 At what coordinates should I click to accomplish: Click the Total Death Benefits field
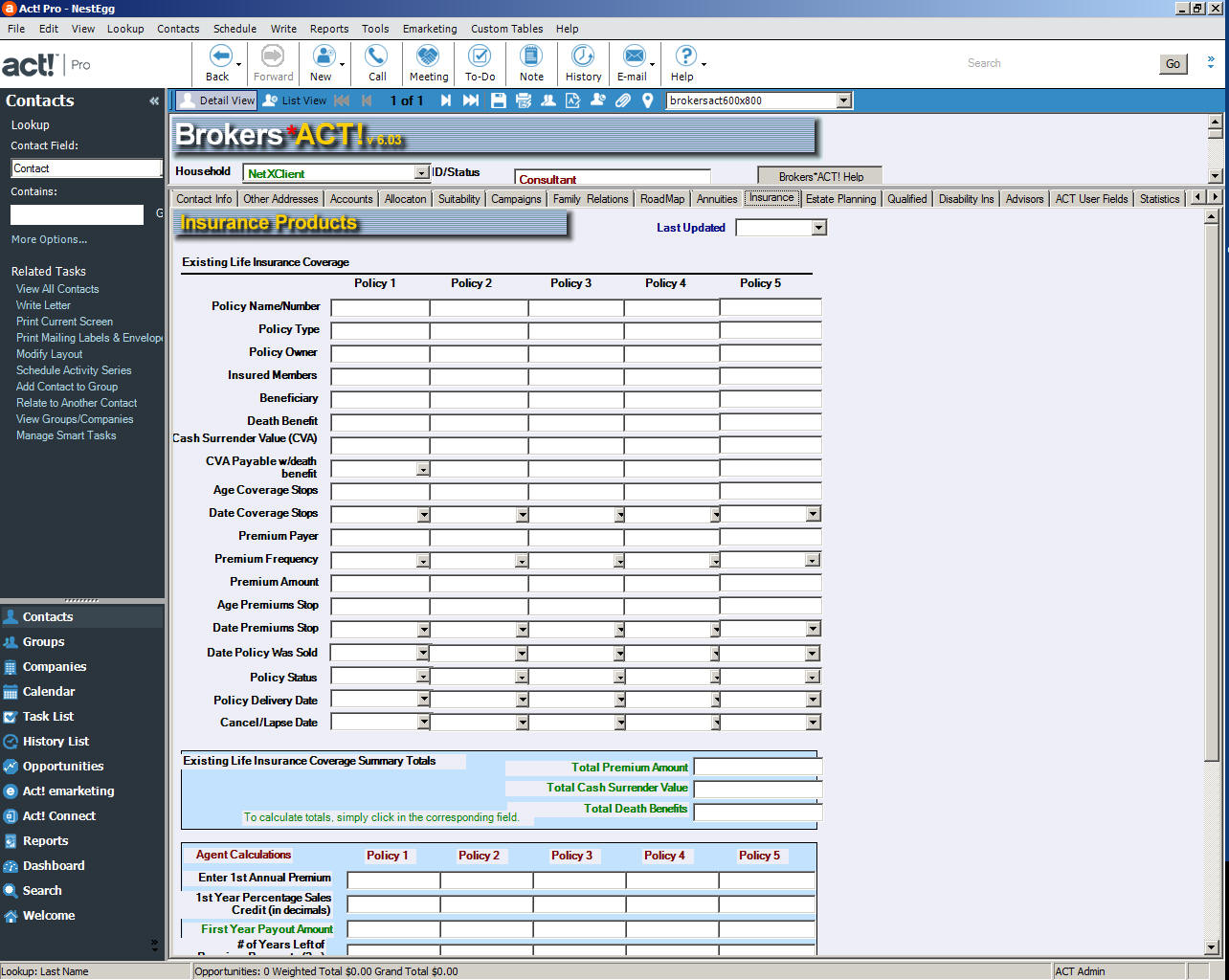[758, 813]
